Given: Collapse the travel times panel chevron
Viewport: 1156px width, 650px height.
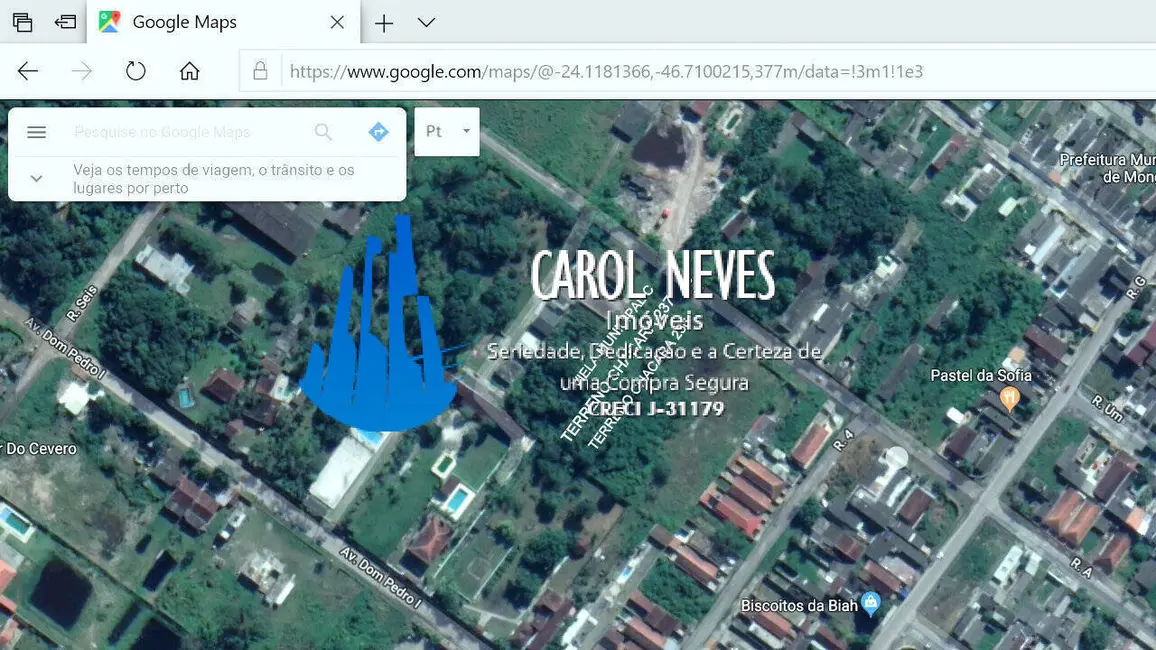Looking at the screenshot, I should [36, 178].
